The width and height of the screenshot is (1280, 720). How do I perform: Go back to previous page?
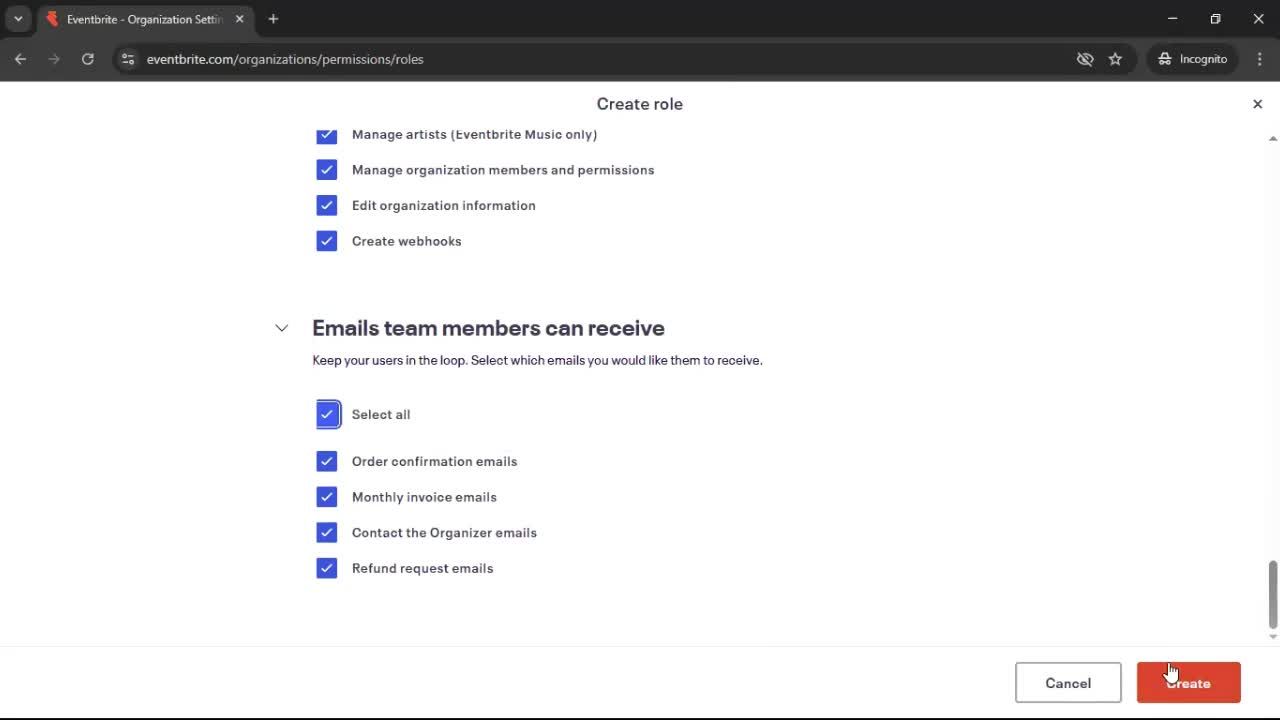[x=20, y=59]
